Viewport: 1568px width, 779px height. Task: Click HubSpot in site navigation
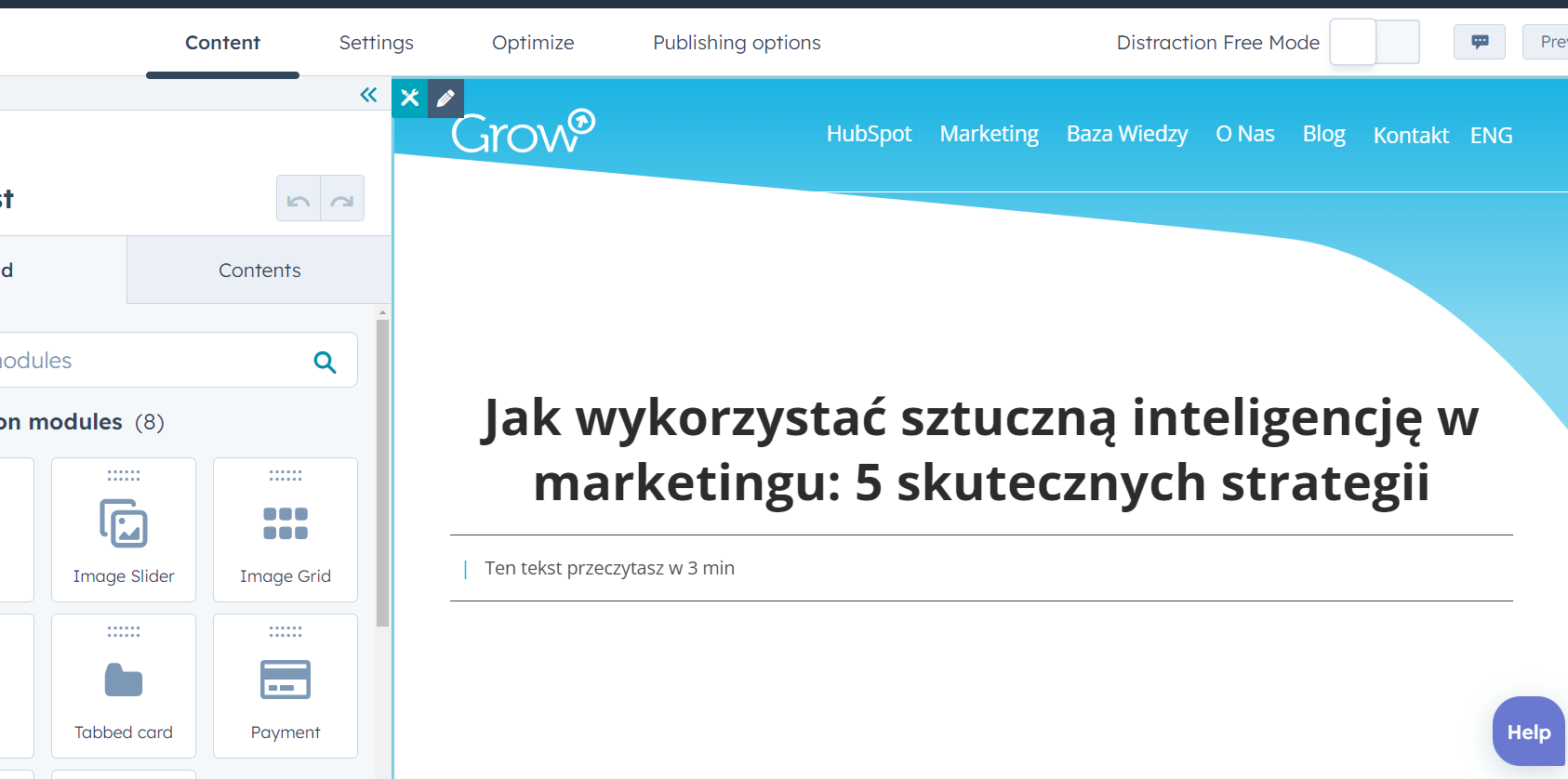pos(870,134)
